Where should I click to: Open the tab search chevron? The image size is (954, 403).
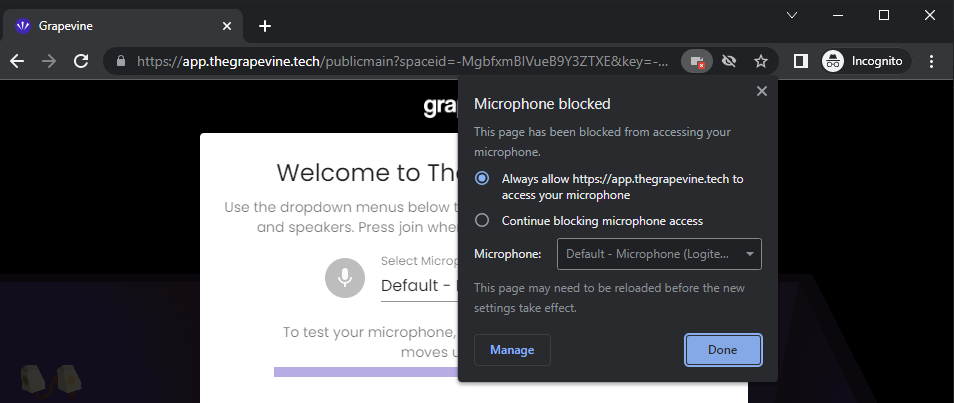[x=792, y=15]
